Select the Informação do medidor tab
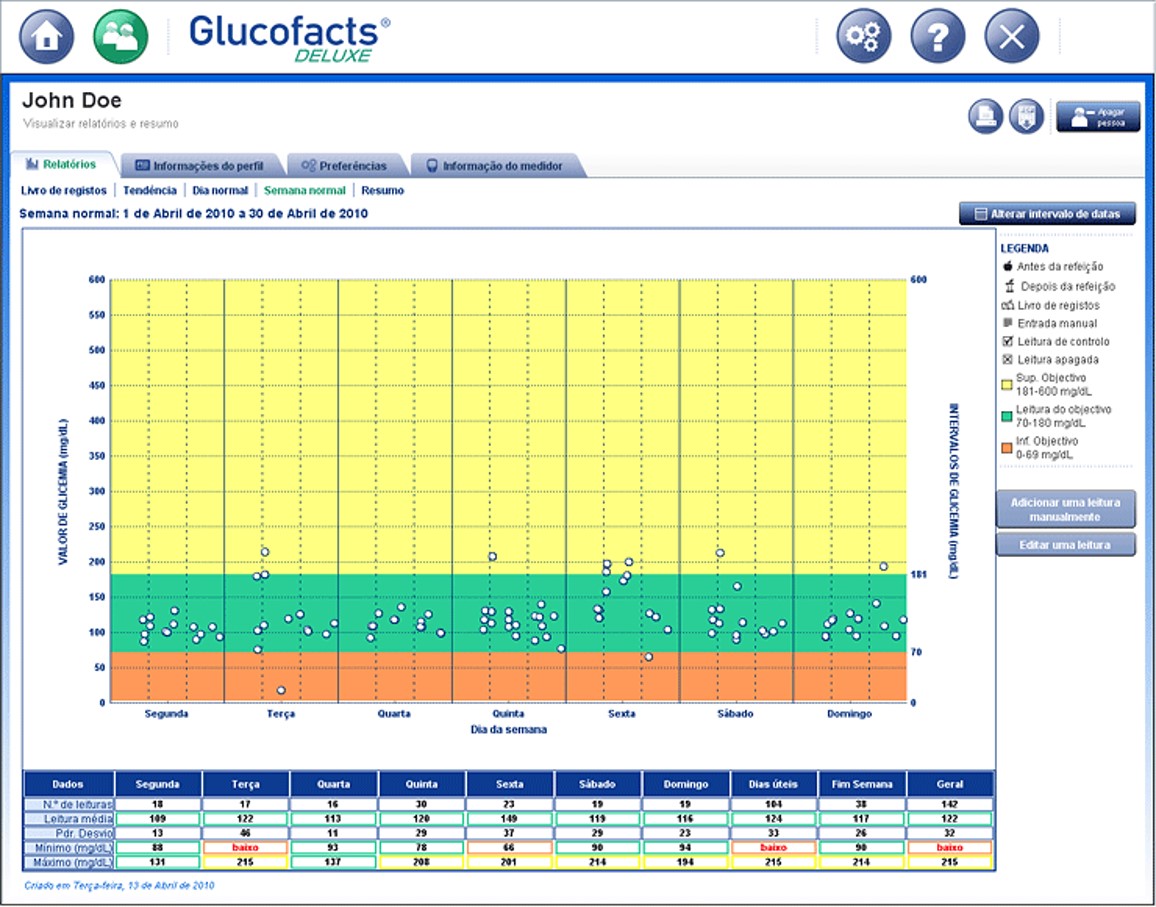 tap(493, 165)
